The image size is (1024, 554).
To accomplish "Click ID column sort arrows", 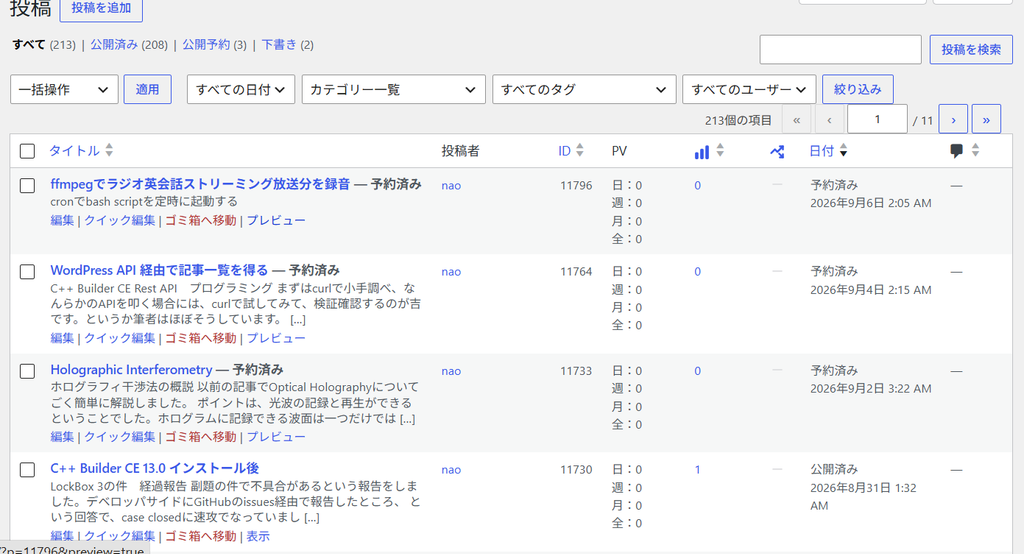I will point(579,150).
